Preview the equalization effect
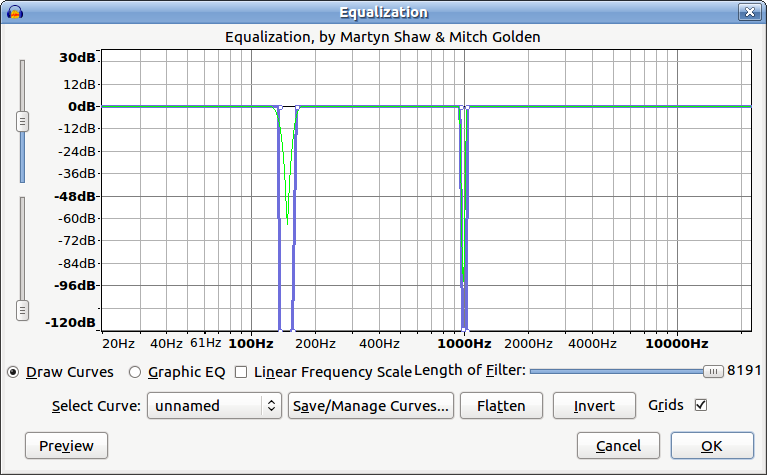The height and width of the screenshot is (475, 767). tap(67, 446)
